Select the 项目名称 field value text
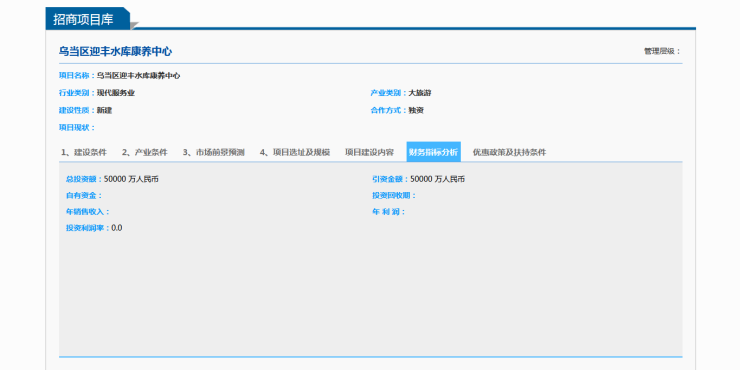This screenshot has height=370, width=740. 138,76
